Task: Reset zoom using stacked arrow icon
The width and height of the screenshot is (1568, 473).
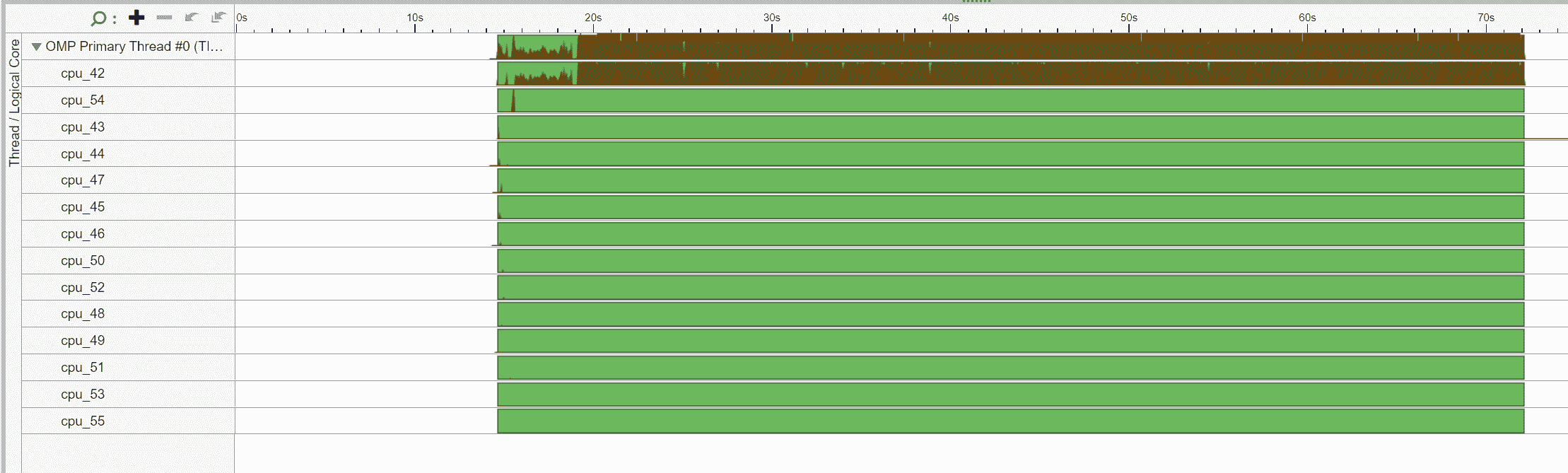Action: [218, 17]
